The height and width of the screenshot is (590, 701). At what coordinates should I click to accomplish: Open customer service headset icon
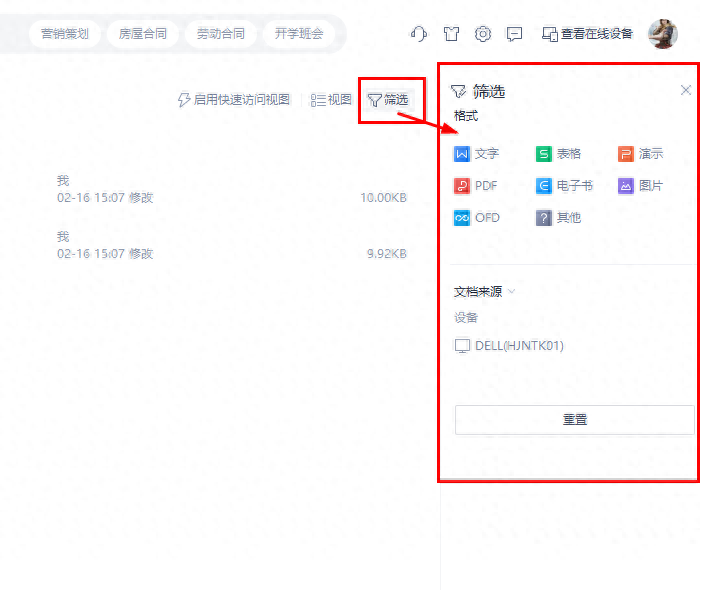418,34
